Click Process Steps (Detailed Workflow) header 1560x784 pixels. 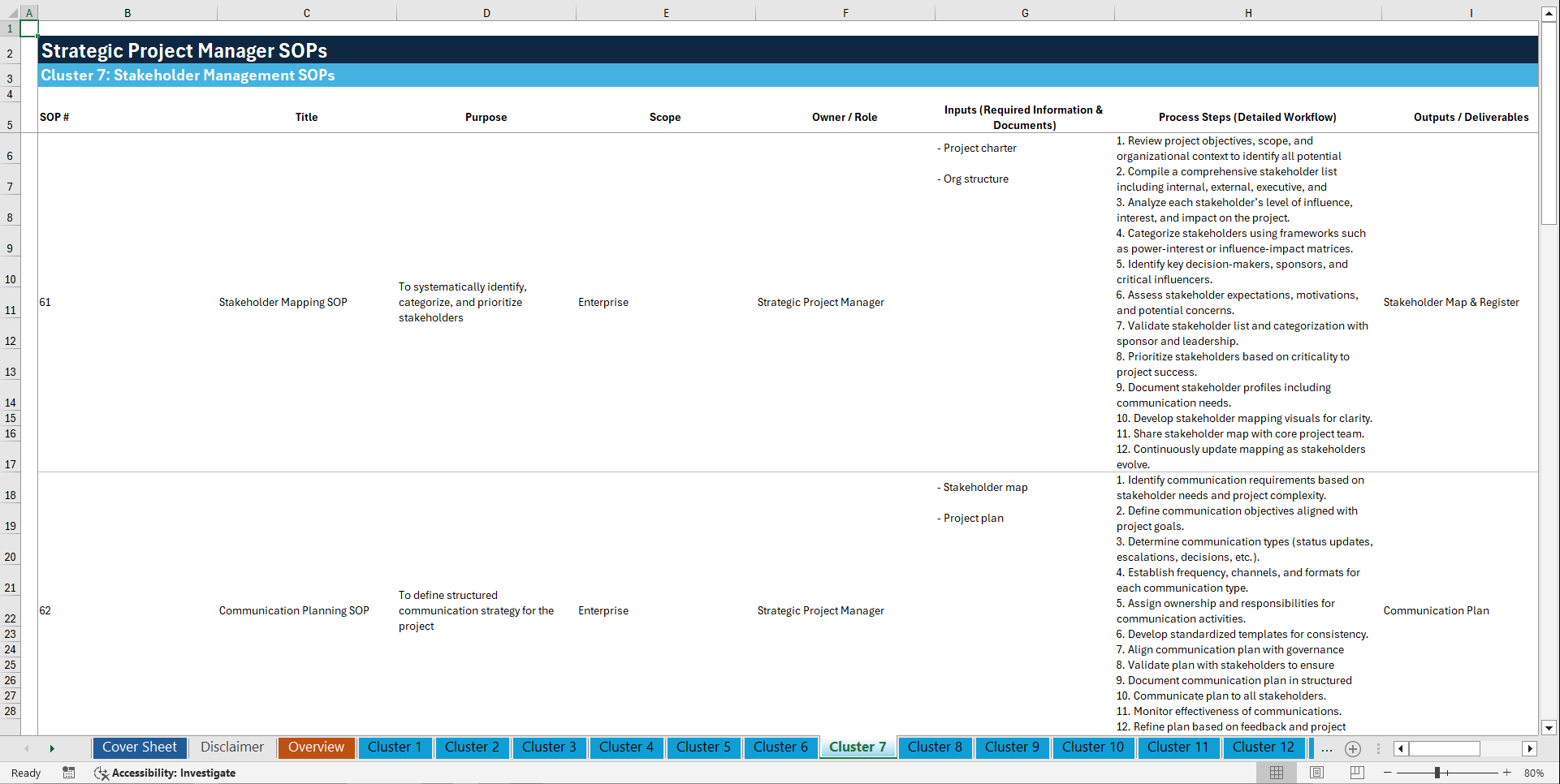point(1247,117)
